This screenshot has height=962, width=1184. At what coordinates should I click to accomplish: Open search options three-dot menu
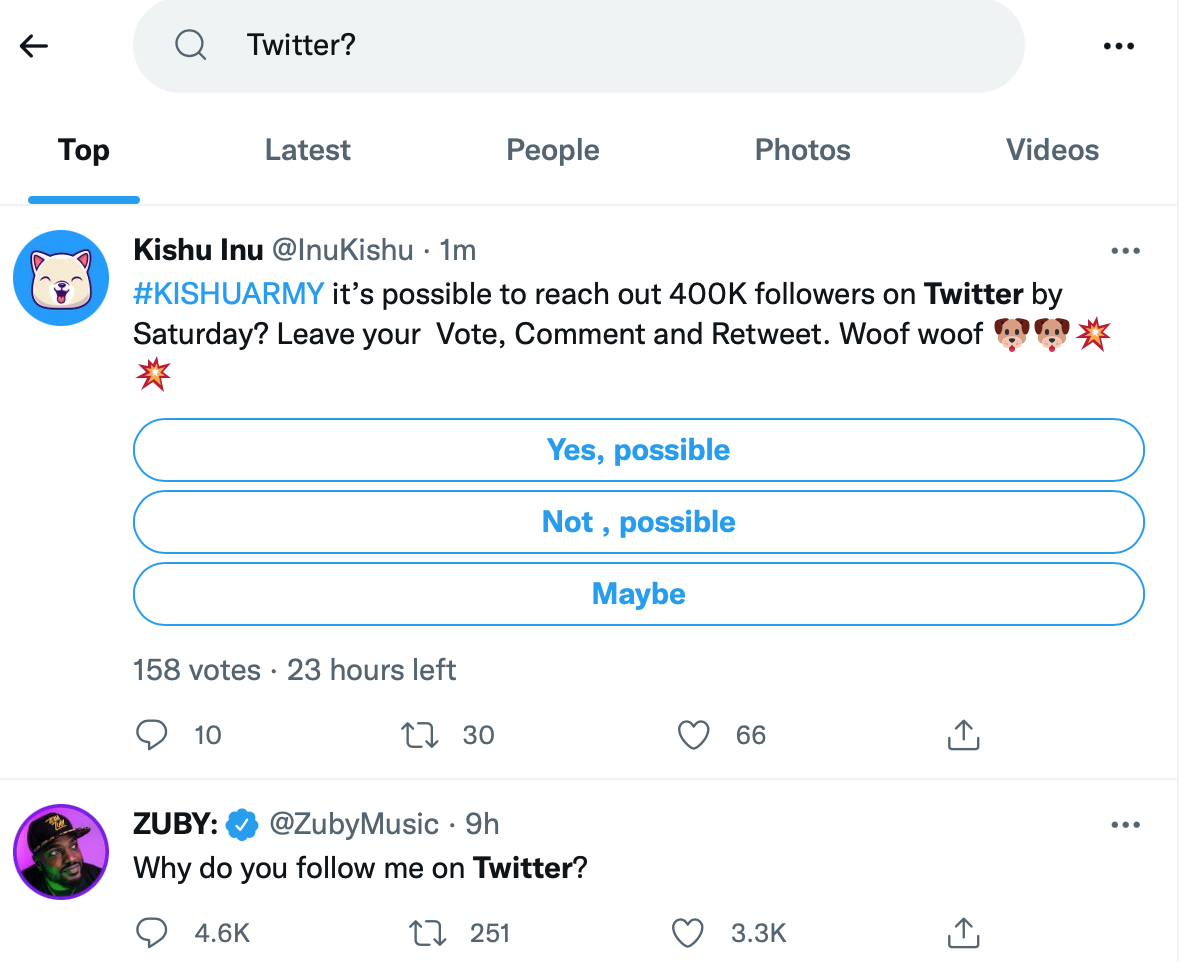pyautogui.click(x=1118, y=46)
